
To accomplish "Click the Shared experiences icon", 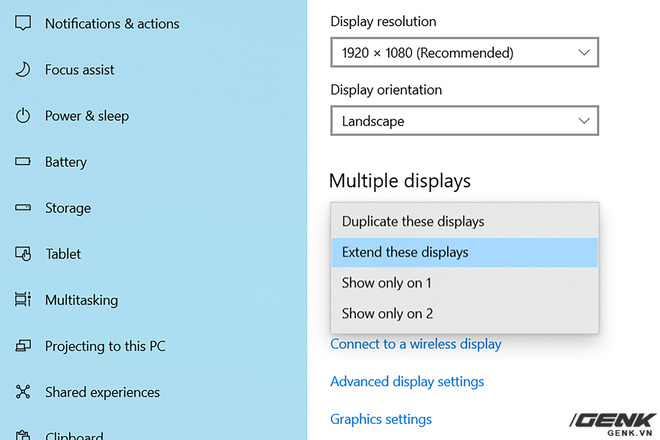I will coord(23,392).
